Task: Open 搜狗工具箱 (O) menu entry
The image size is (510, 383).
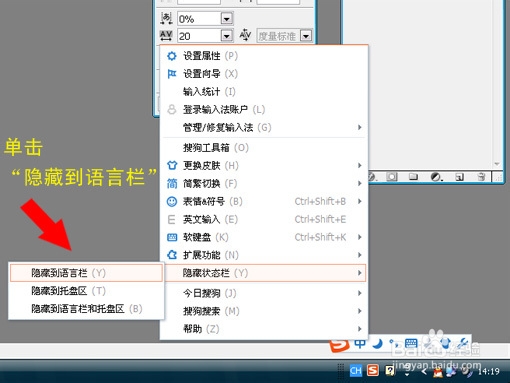Action: (x=264, y=148)
